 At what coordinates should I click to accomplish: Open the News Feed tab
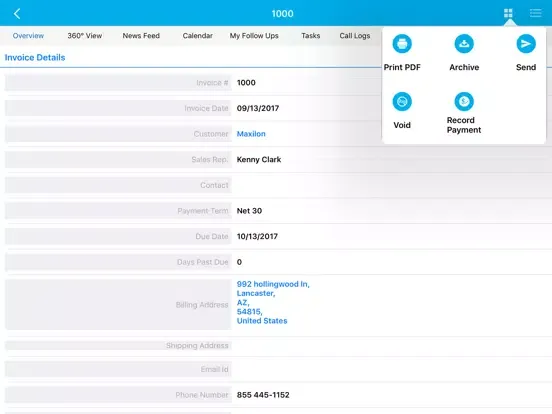[x=141, y=36]
